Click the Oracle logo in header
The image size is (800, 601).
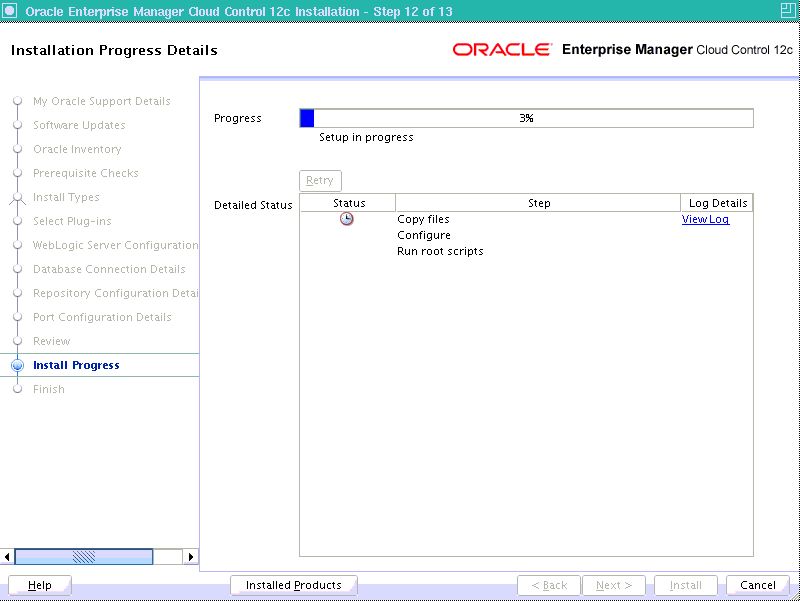(x=502, y=50)
